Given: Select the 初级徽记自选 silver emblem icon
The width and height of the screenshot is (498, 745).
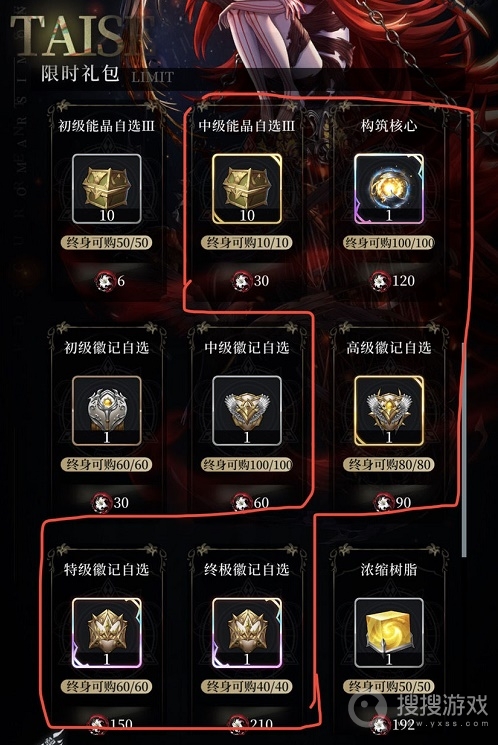Looking at the screenshot, I should [106, 411].
